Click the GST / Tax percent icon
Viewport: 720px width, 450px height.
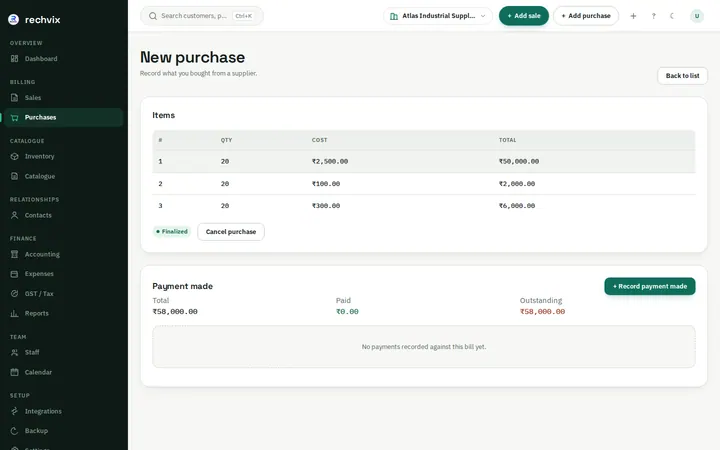point(15,294)
